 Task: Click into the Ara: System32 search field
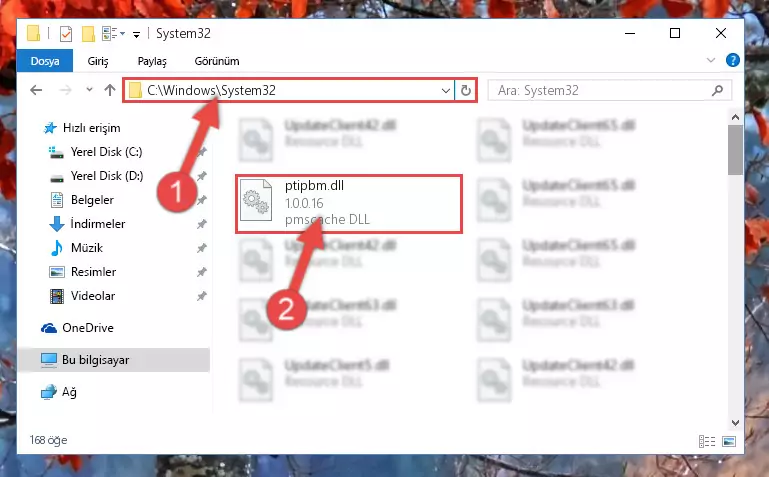pos(603,90)
